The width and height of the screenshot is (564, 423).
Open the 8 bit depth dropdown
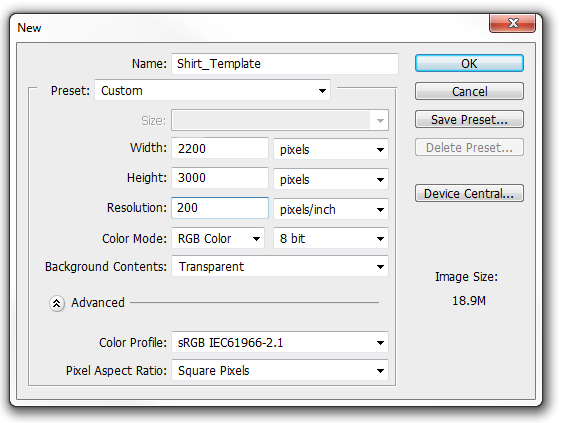pyautogui.click(x=331, y=238)
